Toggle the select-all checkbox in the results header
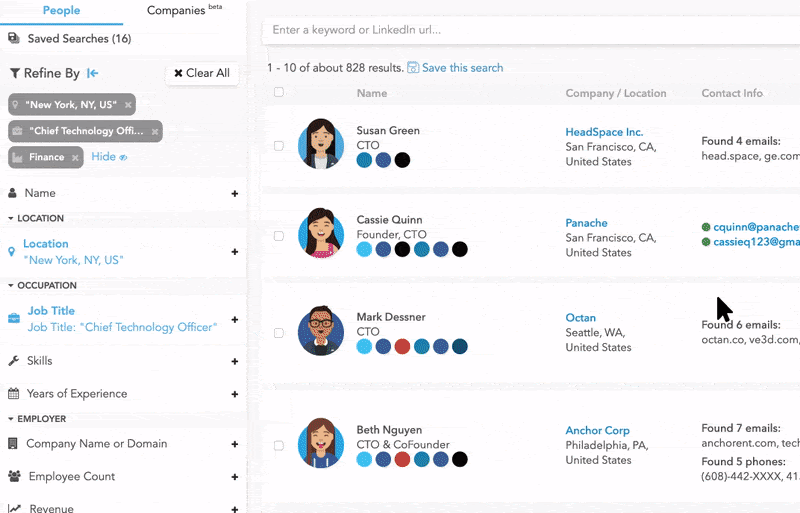The width and height of the screenshot is (800, 513). click(279, 92)
